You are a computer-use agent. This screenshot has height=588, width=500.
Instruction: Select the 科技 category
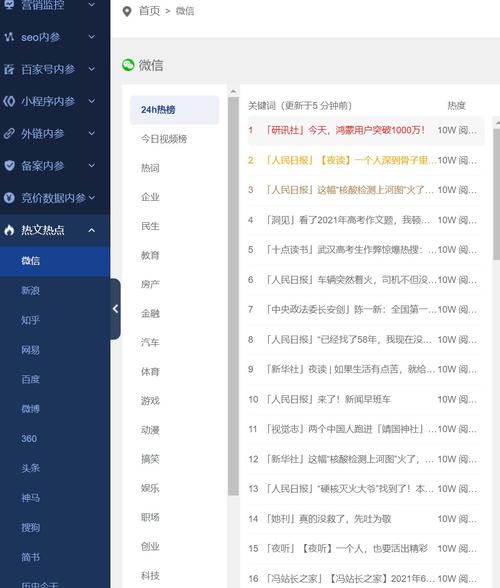pyautogui.click(x=150, y=576)
